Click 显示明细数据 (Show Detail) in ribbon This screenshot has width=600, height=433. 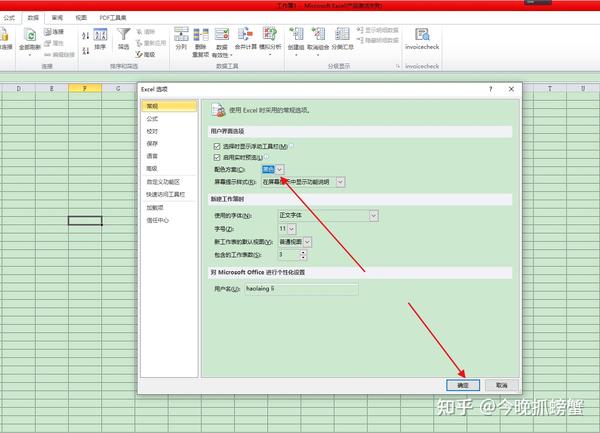click(x=377, y=30)
